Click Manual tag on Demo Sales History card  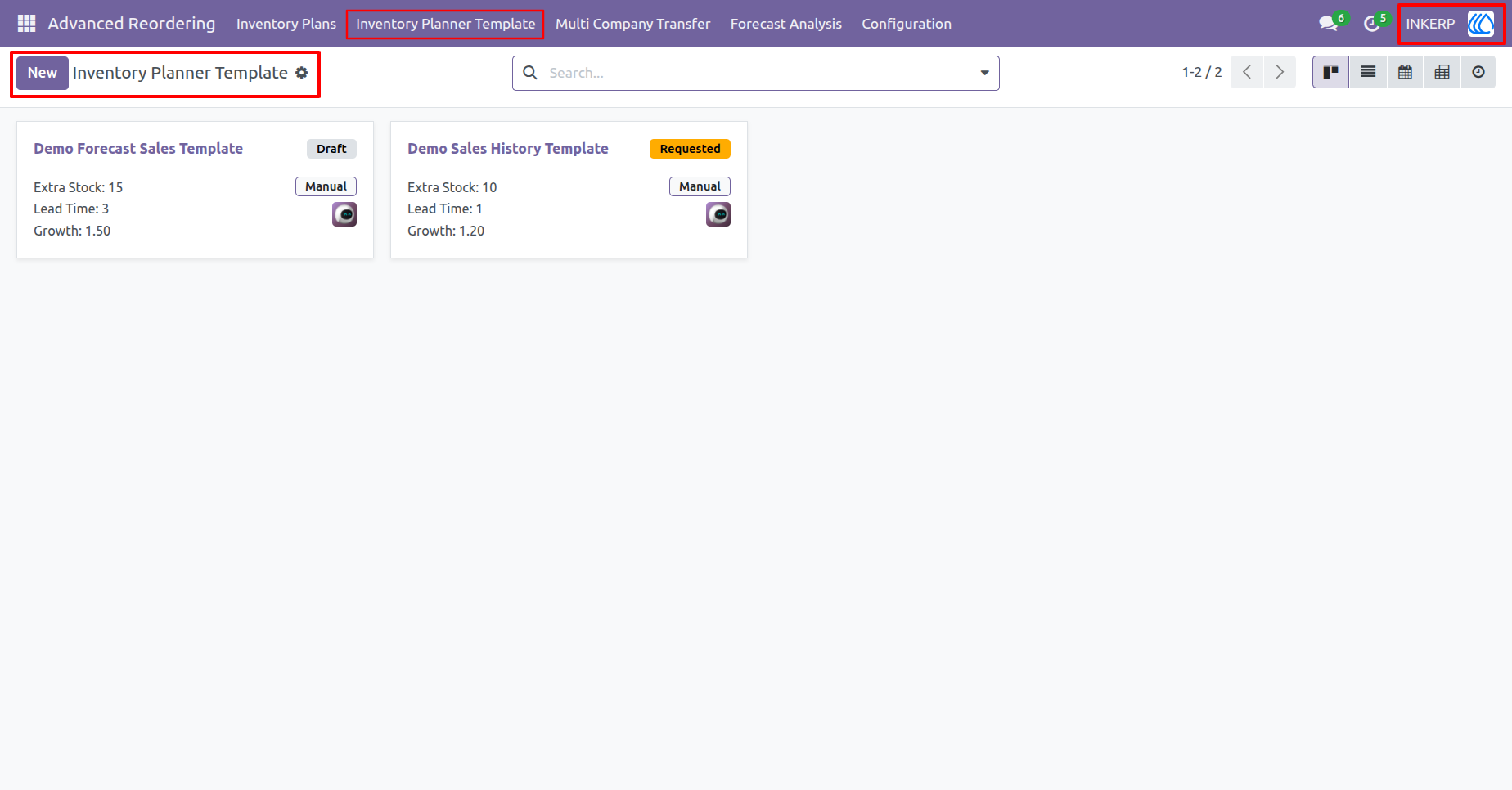point(700,186)
